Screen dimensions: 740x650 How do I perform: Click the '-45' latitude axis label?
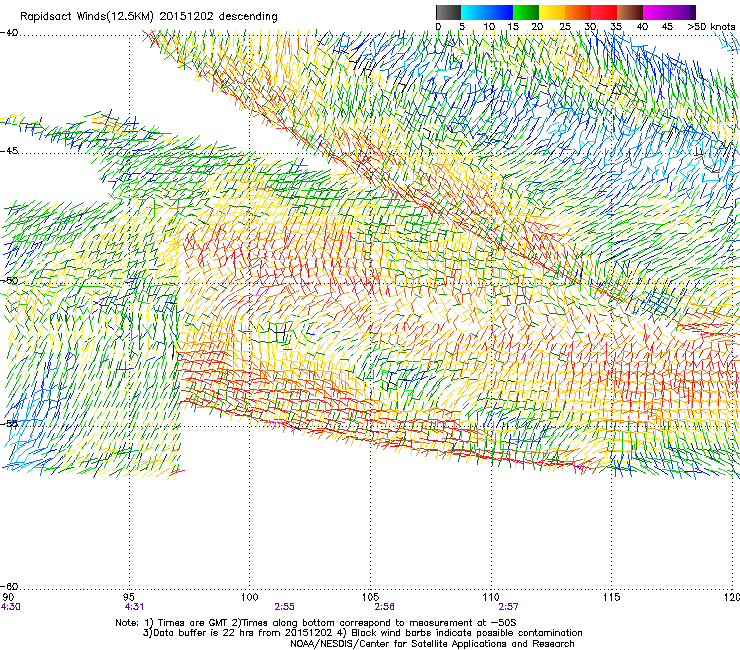click(9, 151)
